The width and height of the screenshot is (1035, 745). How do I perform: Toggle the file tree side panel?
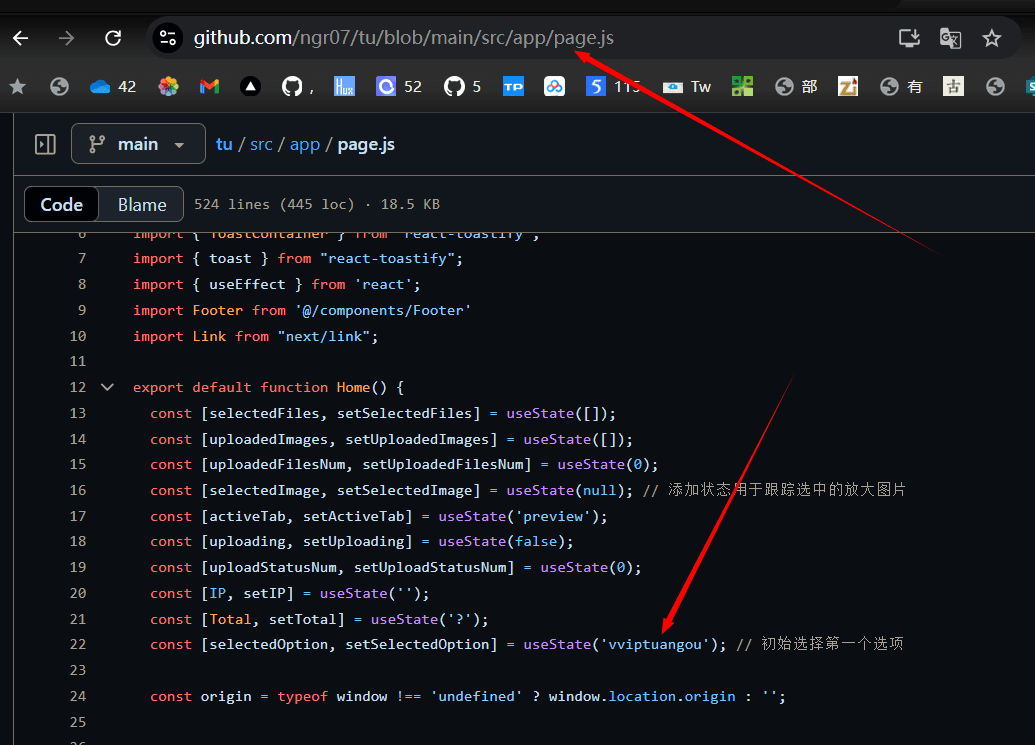(x=45, y=144)
